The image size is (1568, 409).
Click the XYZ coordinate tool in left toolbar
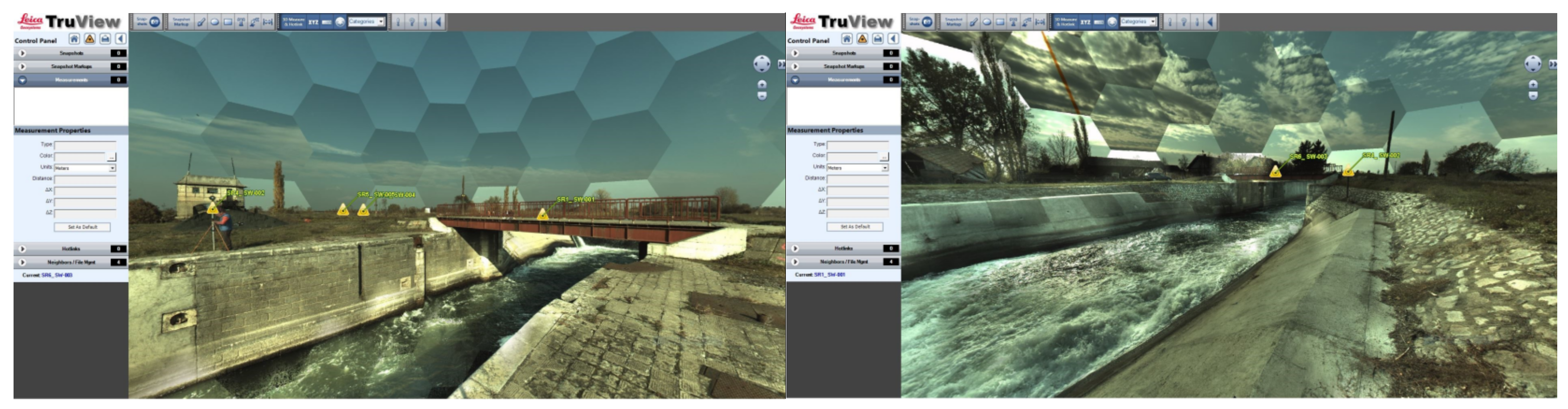tap(313, 22)
